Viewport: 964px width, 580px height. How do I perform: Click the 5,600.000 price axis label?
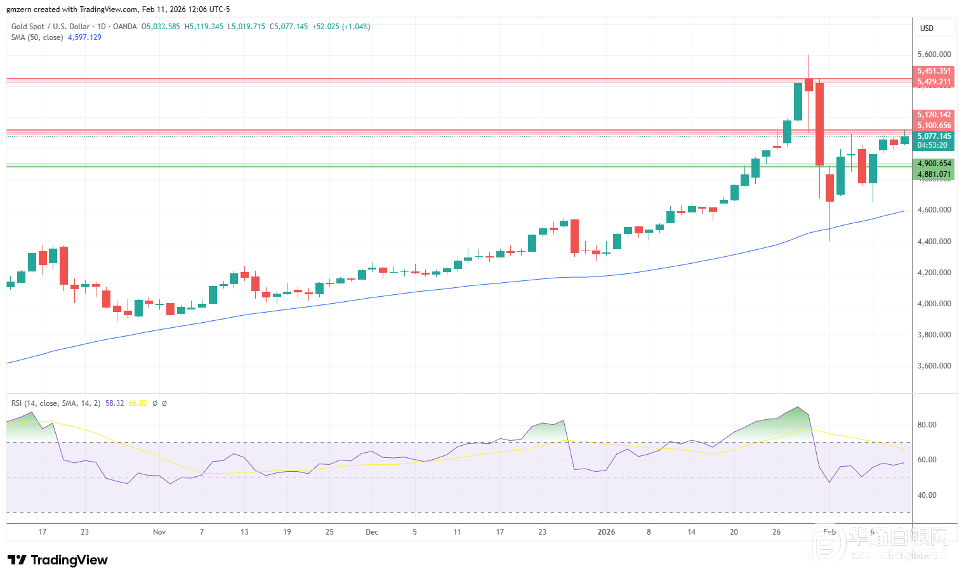point(931,55)
